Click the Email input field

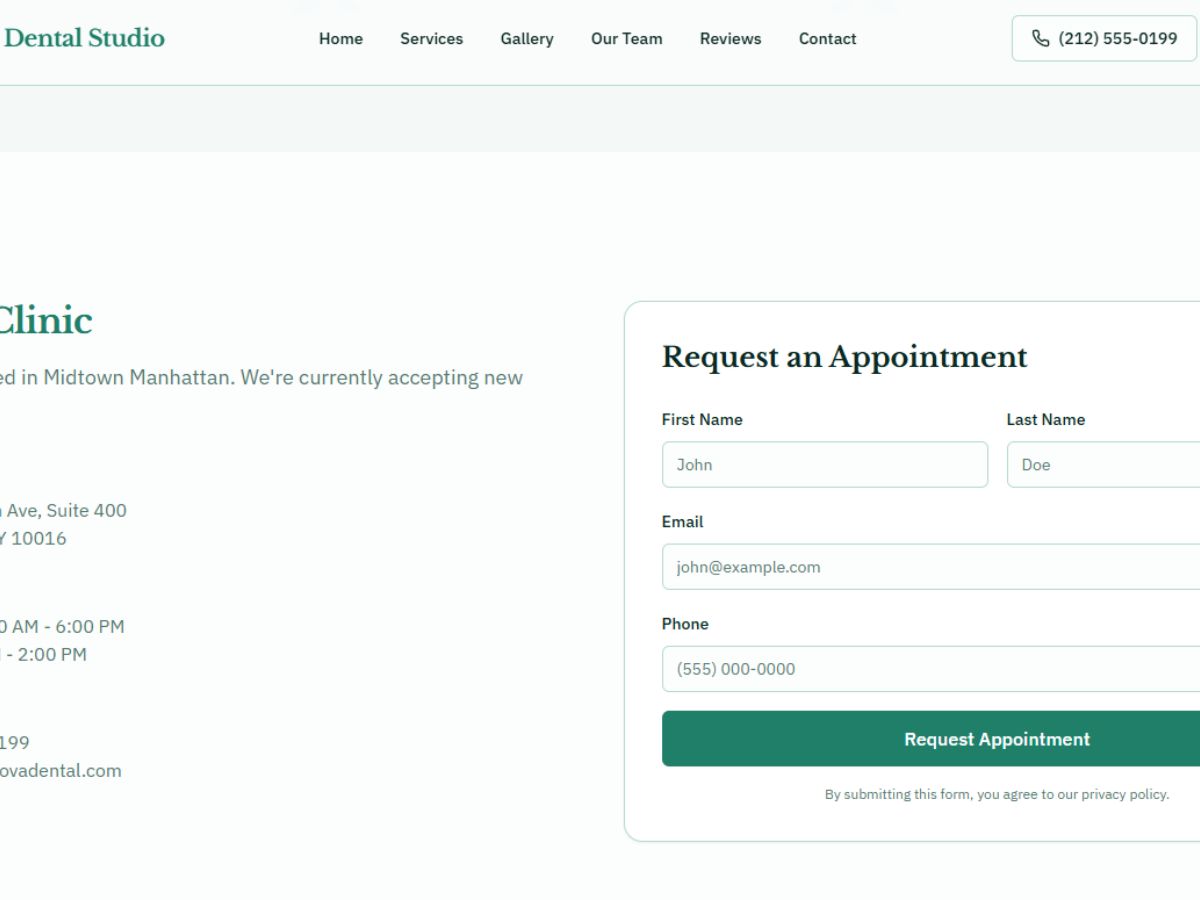(x=931, y=567)
